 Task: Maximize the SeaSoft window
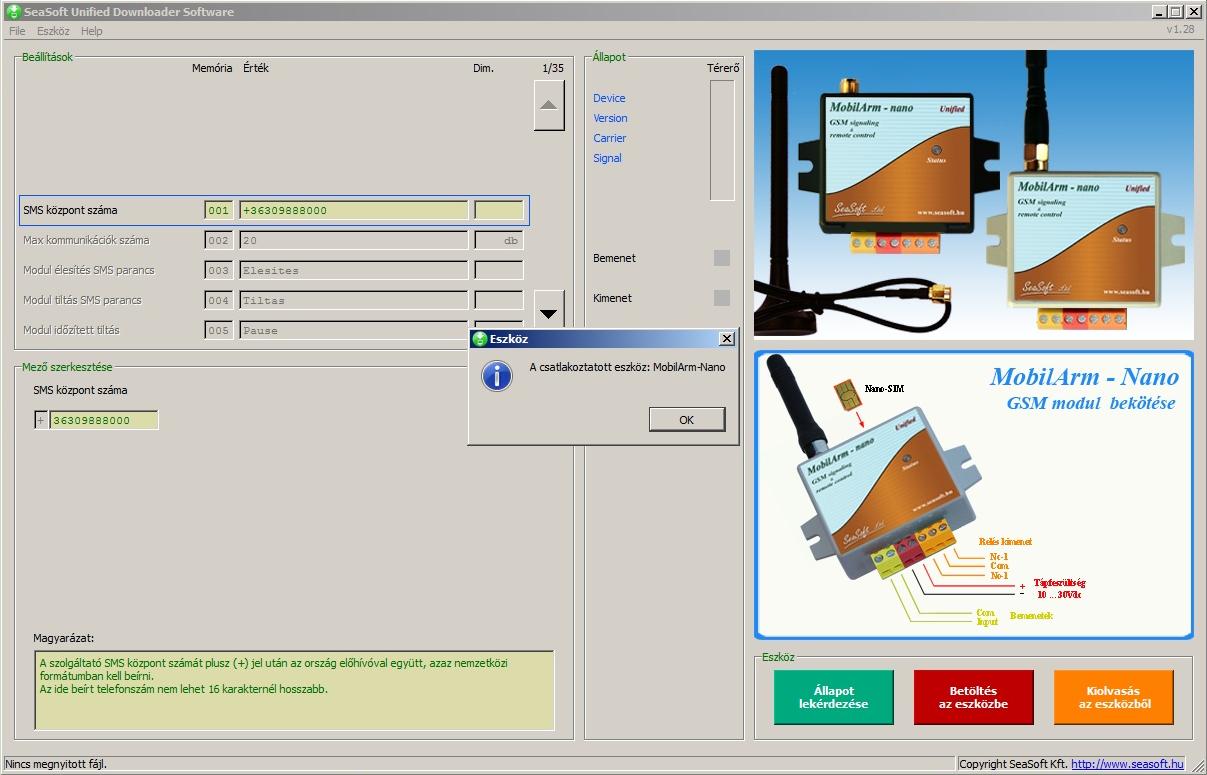[x=1175, y=12]
